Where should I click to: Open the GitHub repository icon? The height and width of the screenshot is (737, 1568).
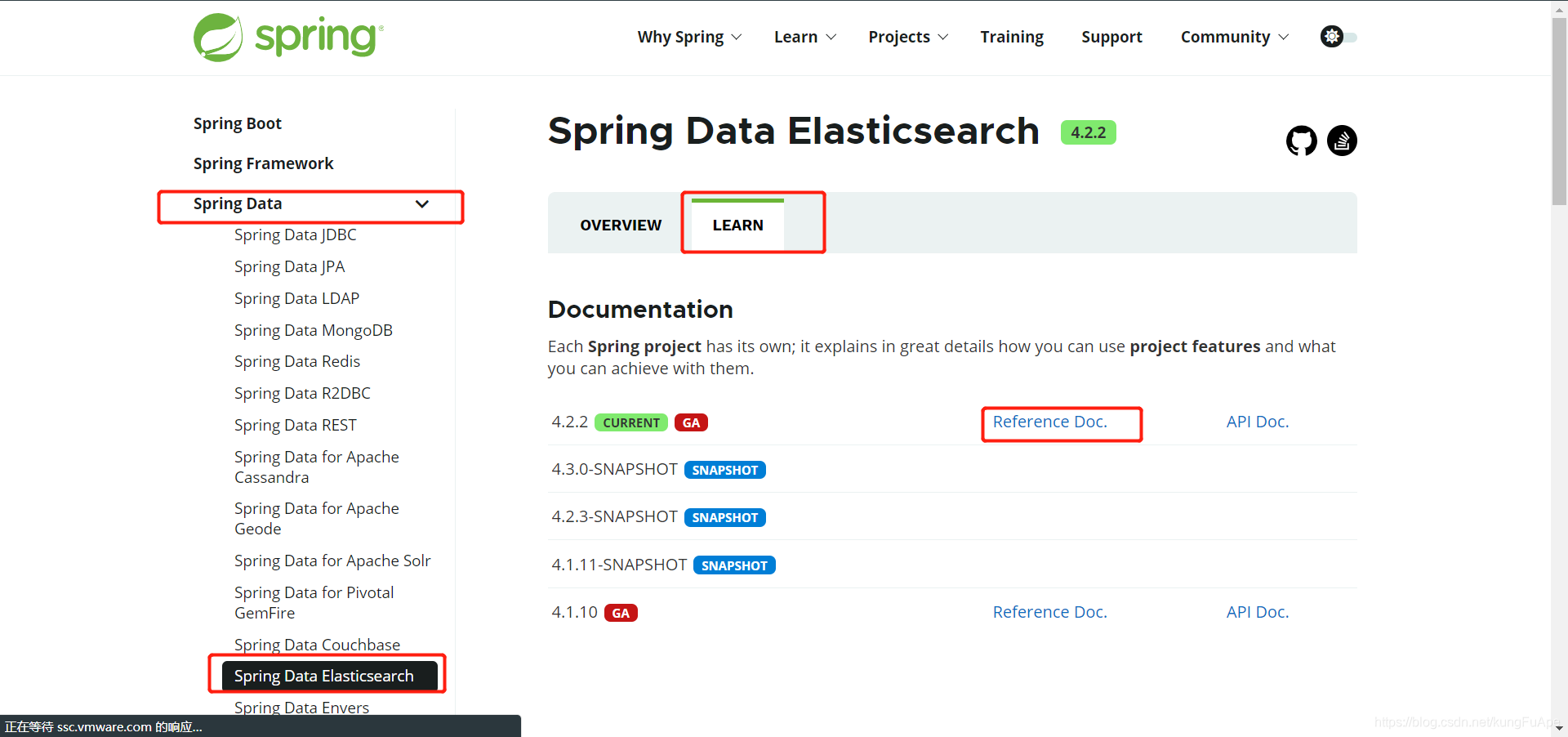coord(1302,141)
